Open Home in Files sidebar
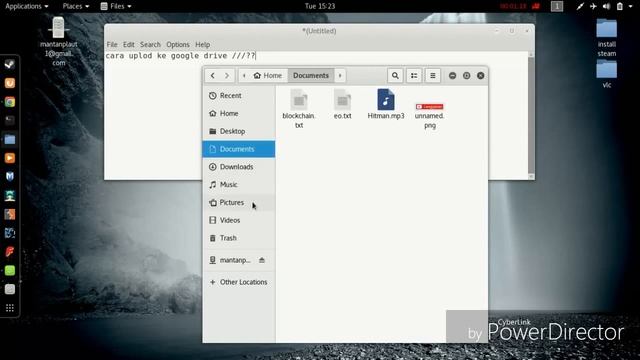The image size is (640, 360). [x=239, y=113]
